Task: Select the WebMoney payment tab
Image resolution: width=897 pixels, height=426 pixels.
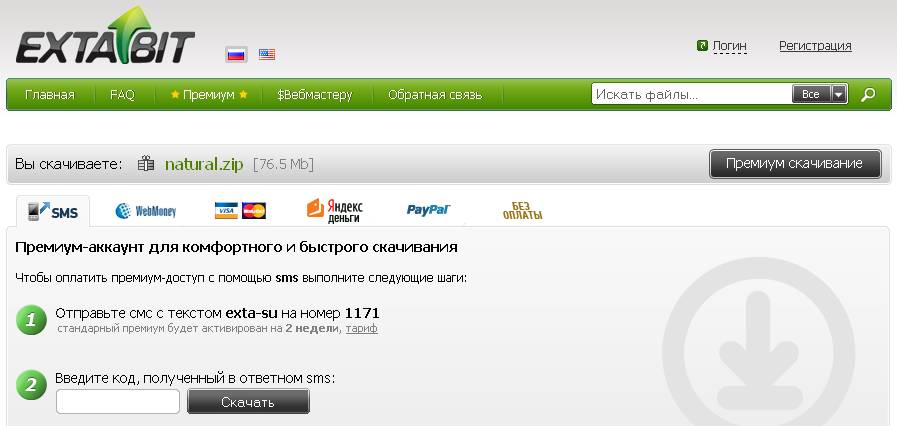Action: coord(145,211)
